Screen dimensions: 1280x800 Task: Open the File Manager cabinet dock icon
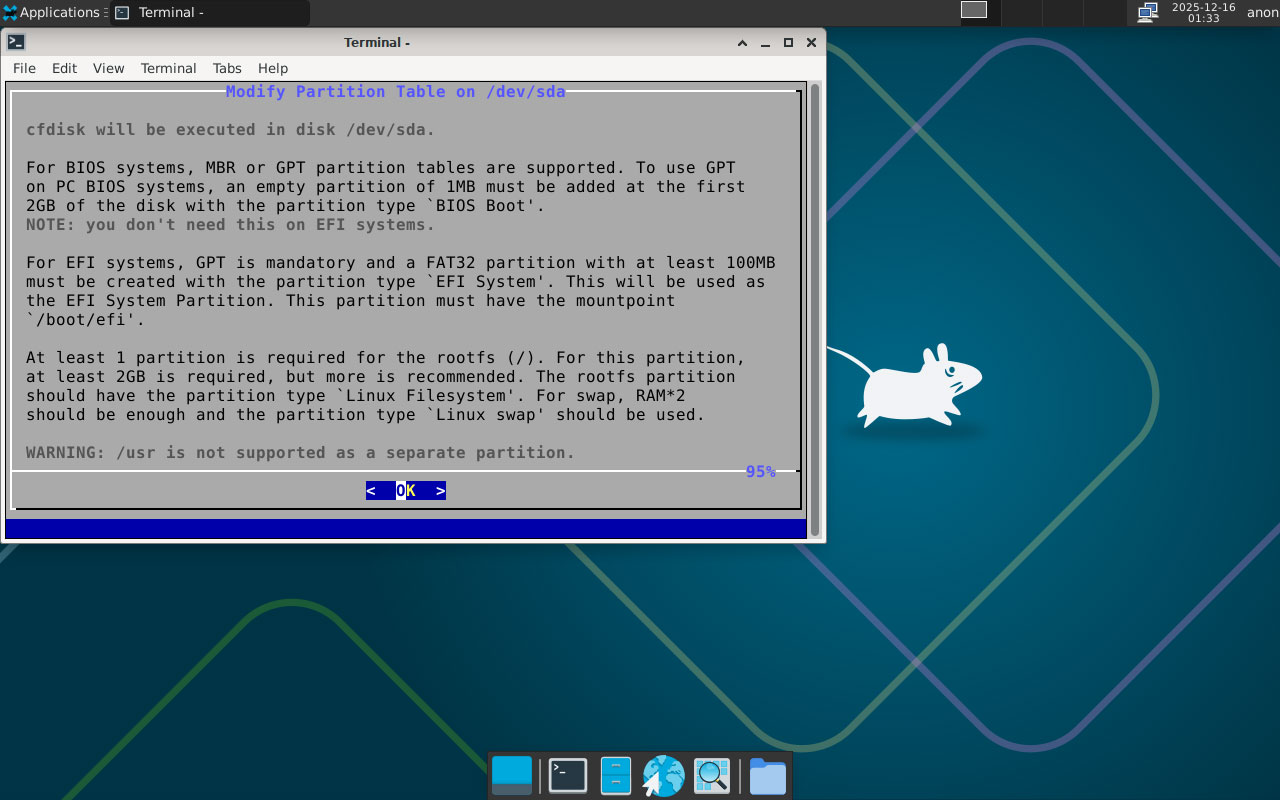point(615,776)
